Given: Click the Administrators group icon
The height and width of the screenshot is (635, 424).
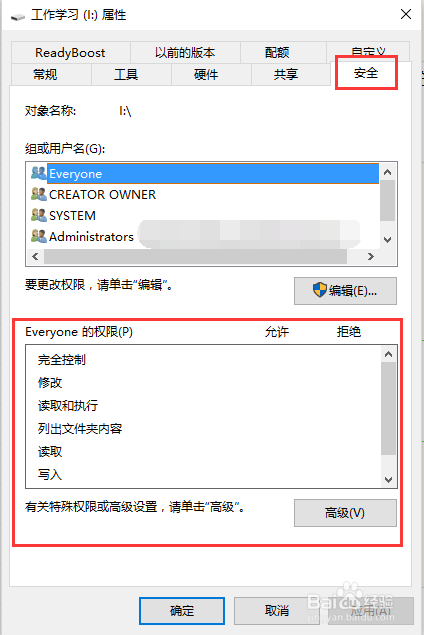Looking at the screenshot, I should [x=39, y=236].
